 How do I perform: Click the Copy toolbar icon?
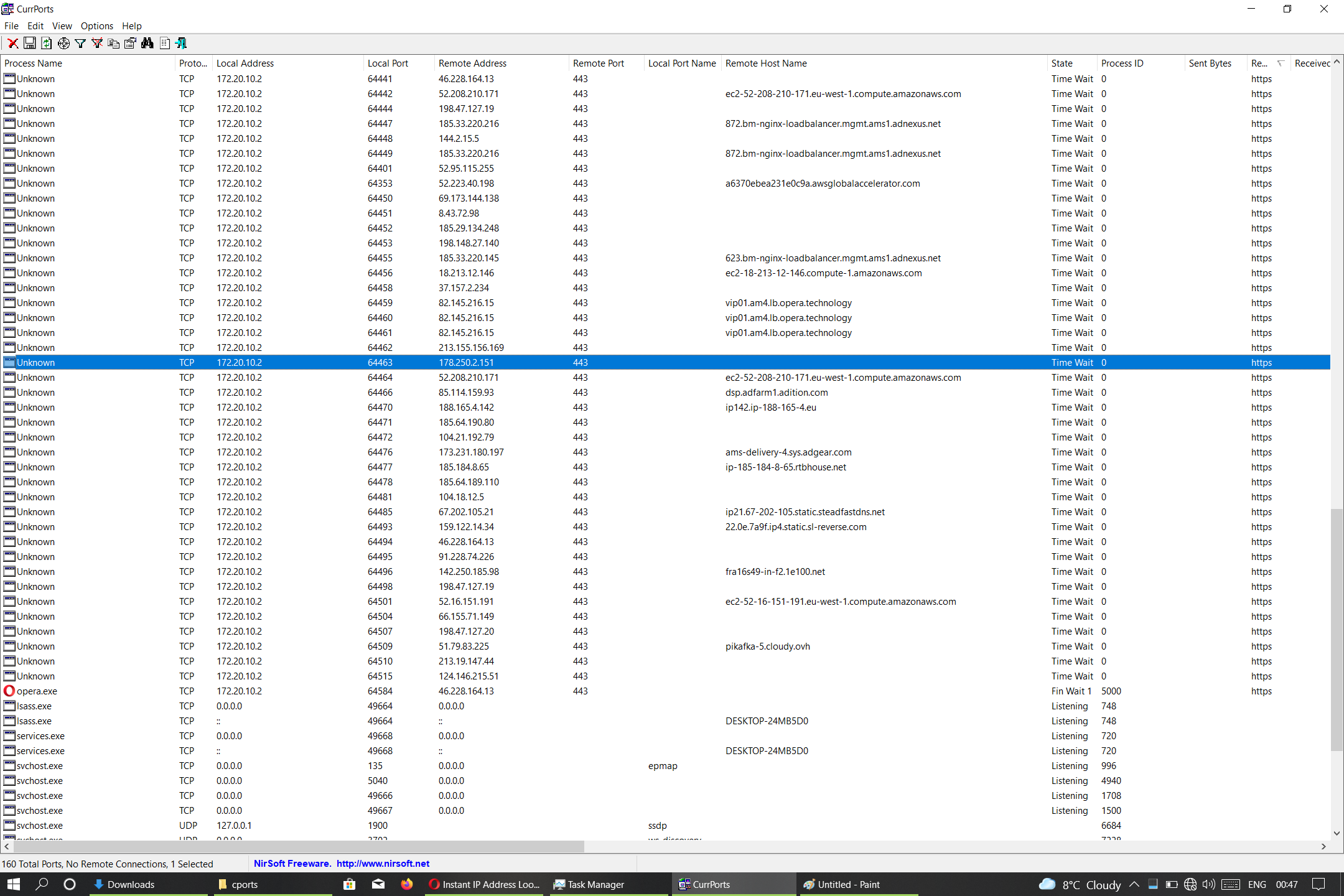pos(113,43)
